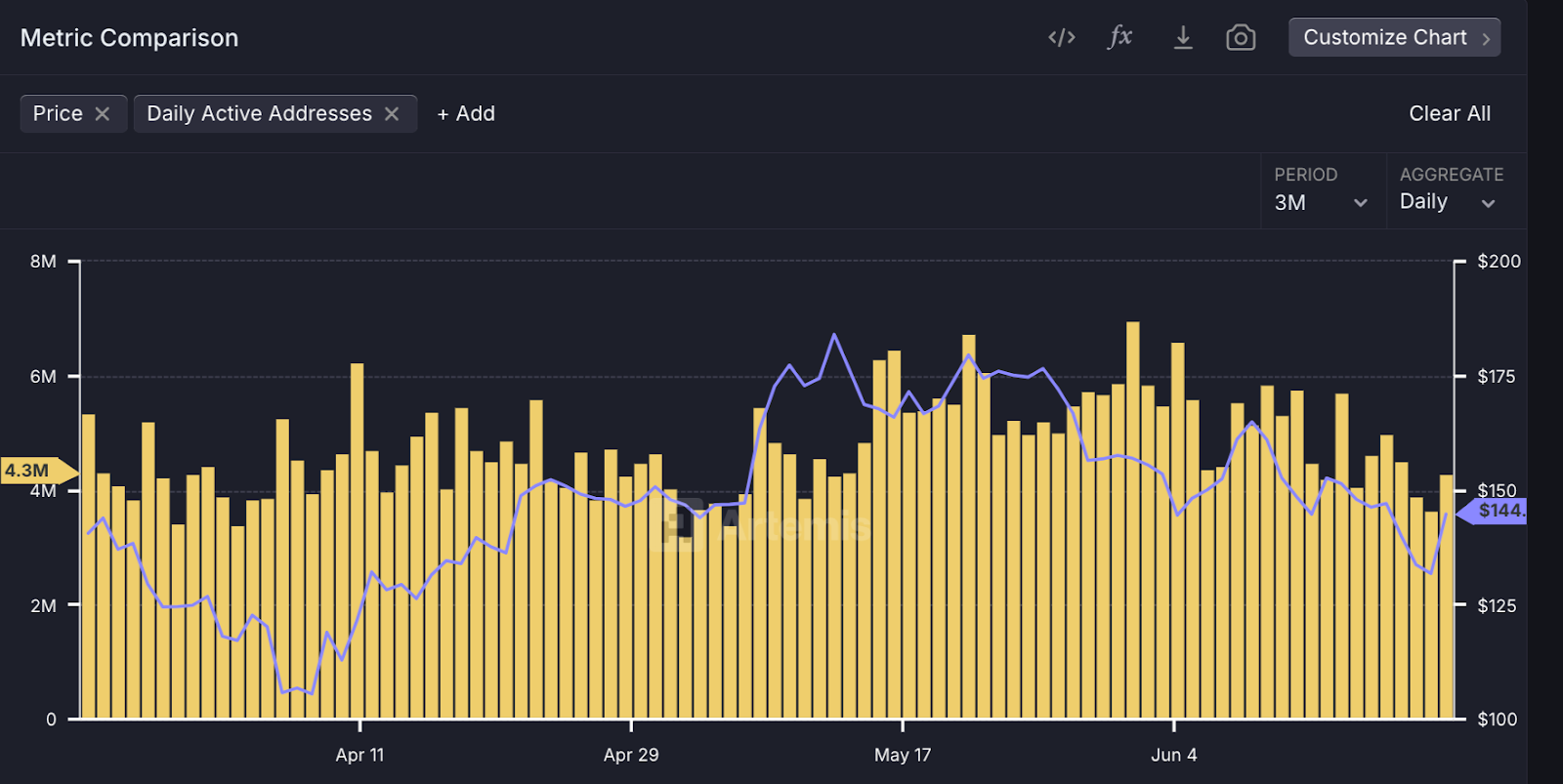This screenshot has height=784, width=1563.
Task: Select the Daily Active Addresses chip label
Action: click(x=259, y=114)
